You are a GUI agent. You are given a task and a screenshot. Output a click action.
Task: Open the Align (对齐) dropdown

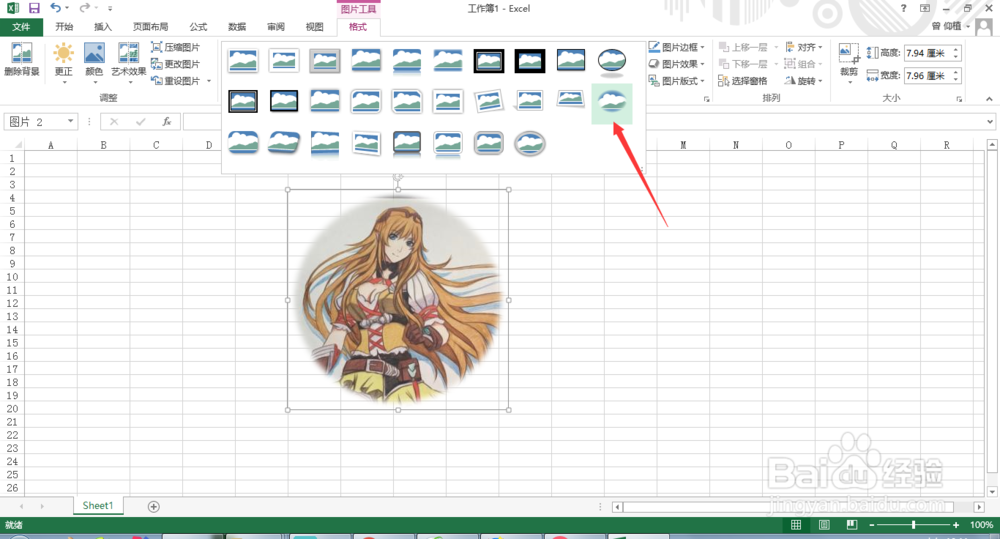point(804,47)
